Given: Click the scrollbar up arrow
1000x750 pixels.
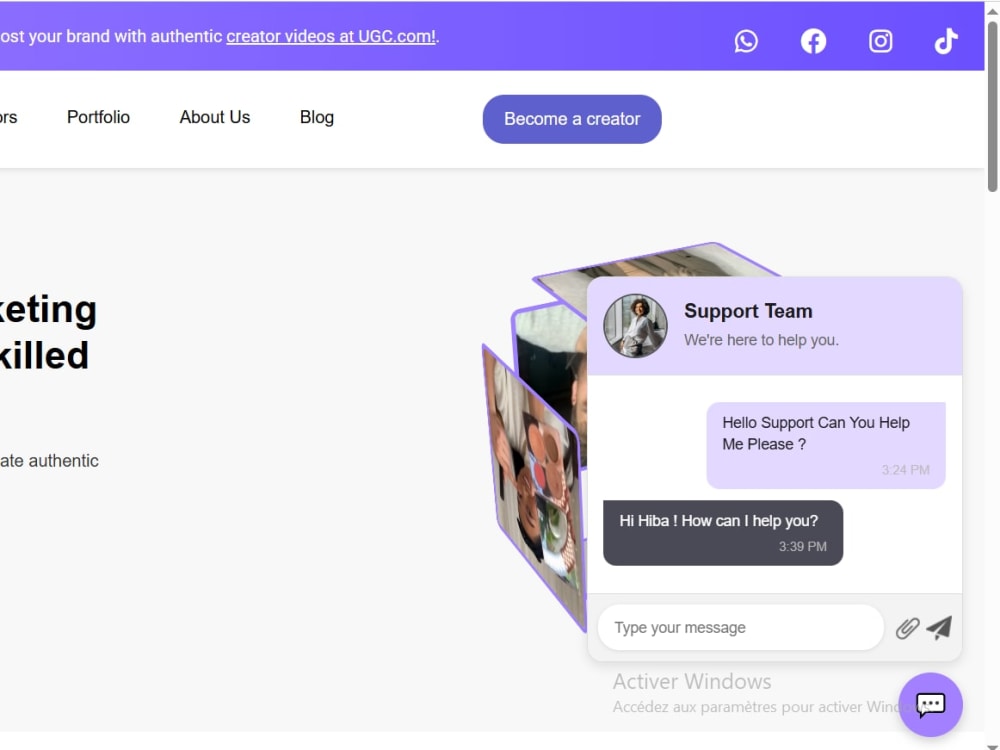Looking at the screenshot, I should [x=992, y=10].
